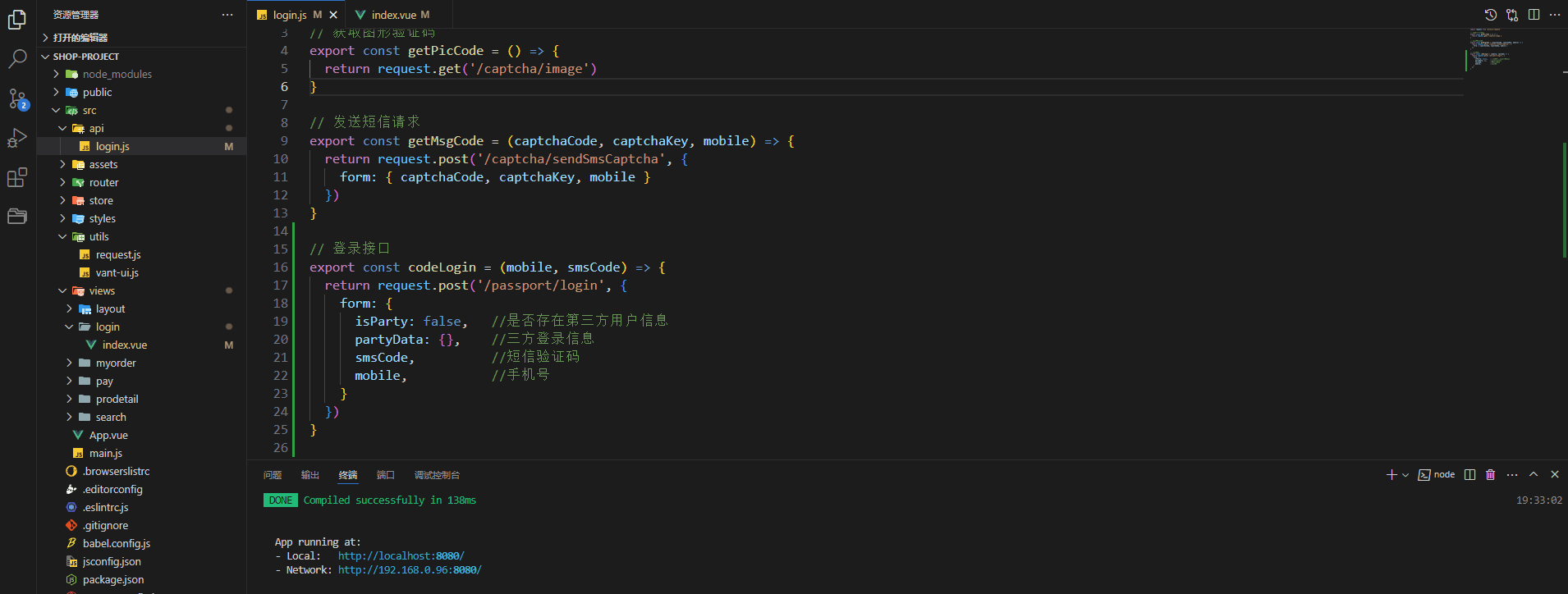Screen dimensions: 1568x594
Task: Open terminal panel more actions ellipsis
Action: click(x=1512, y=474)
